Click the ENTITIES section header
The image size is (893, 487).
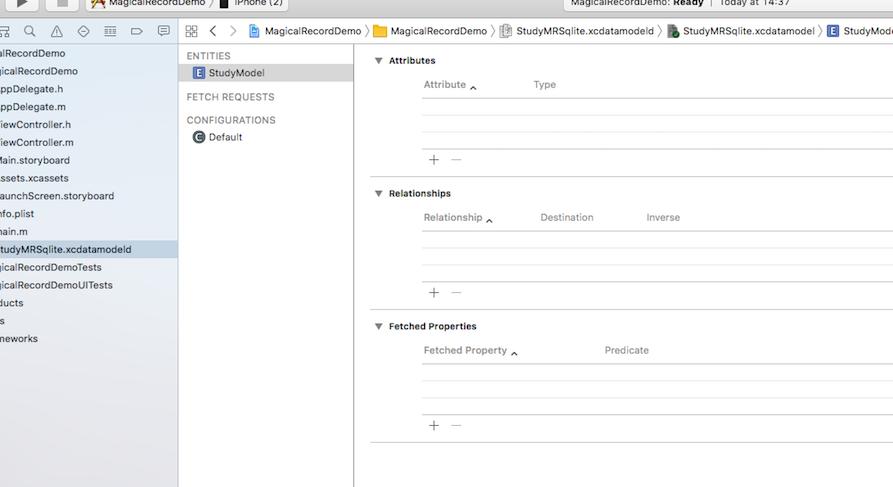[x=208, y=56]
